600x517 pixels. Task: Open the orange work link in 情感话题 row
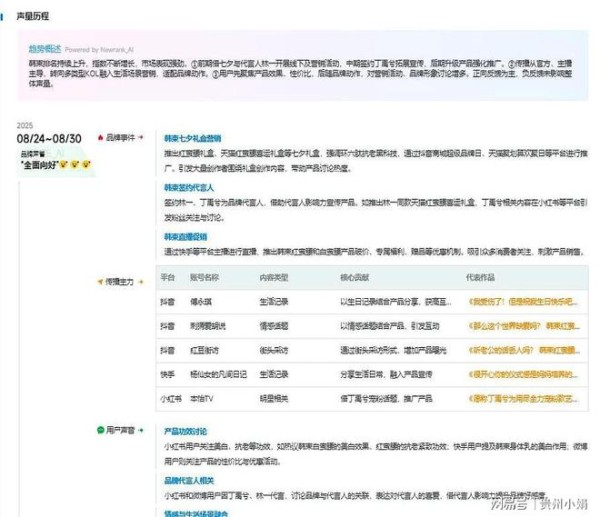tap(524, 326)
